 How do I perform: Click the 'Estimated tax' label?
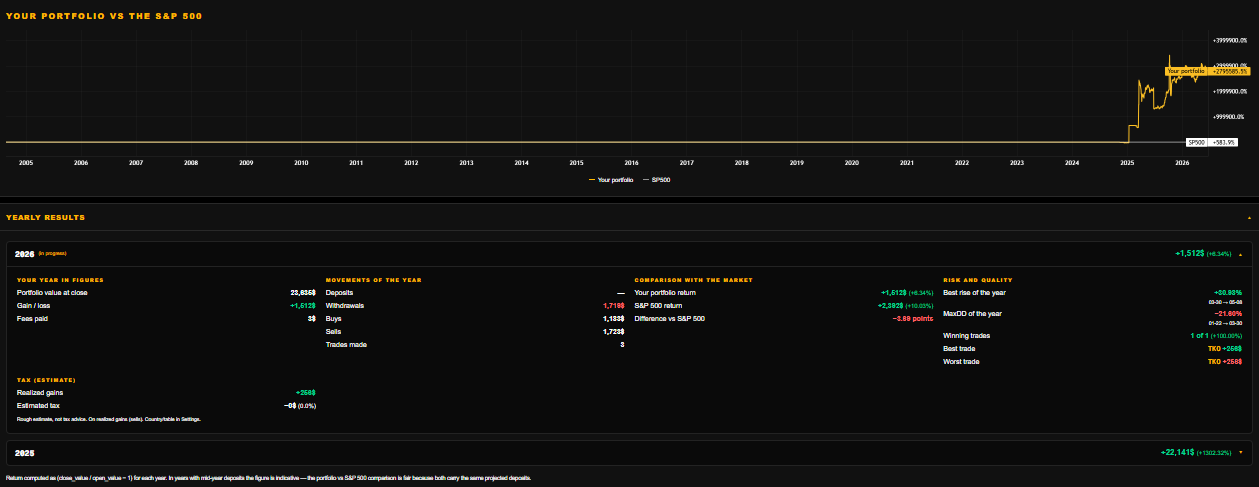(38, 406)
